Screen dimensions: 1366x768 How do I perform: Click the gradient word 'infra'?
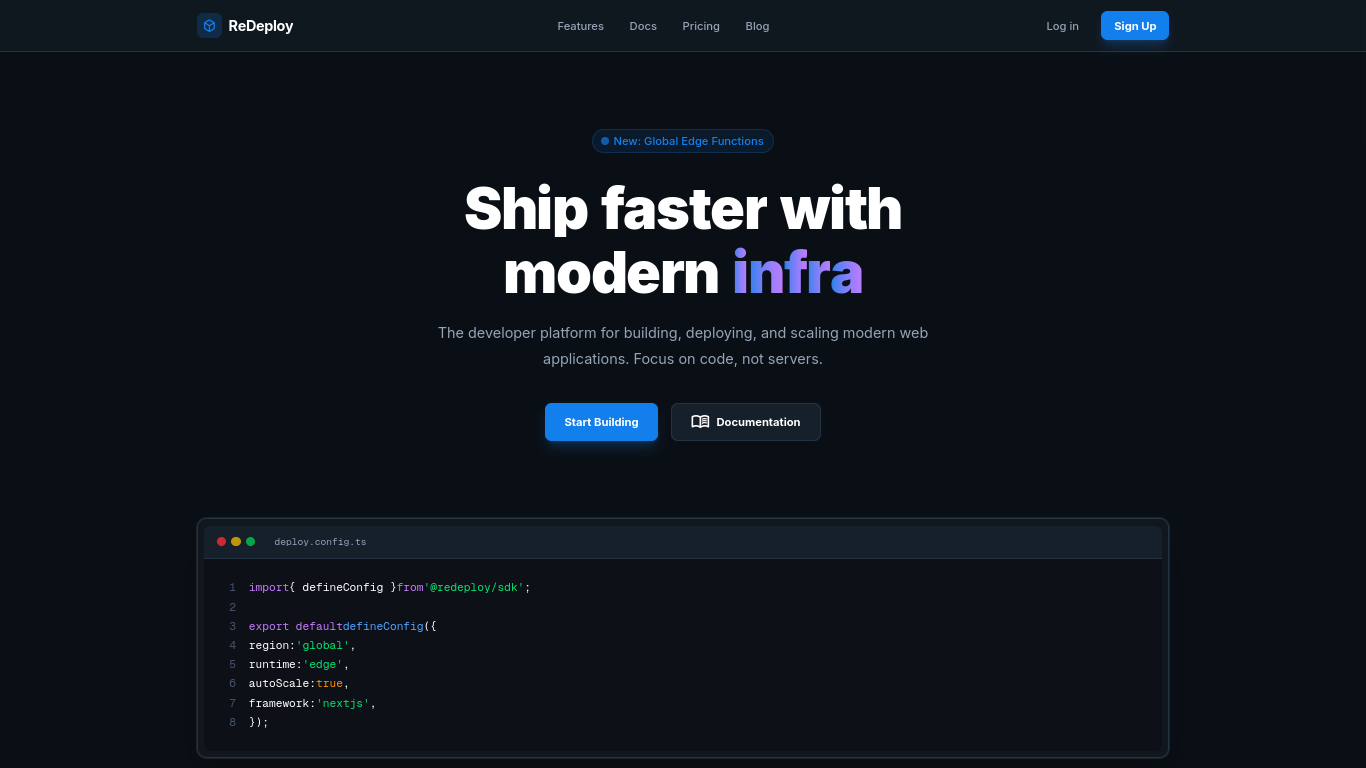(x=797, y=273)
